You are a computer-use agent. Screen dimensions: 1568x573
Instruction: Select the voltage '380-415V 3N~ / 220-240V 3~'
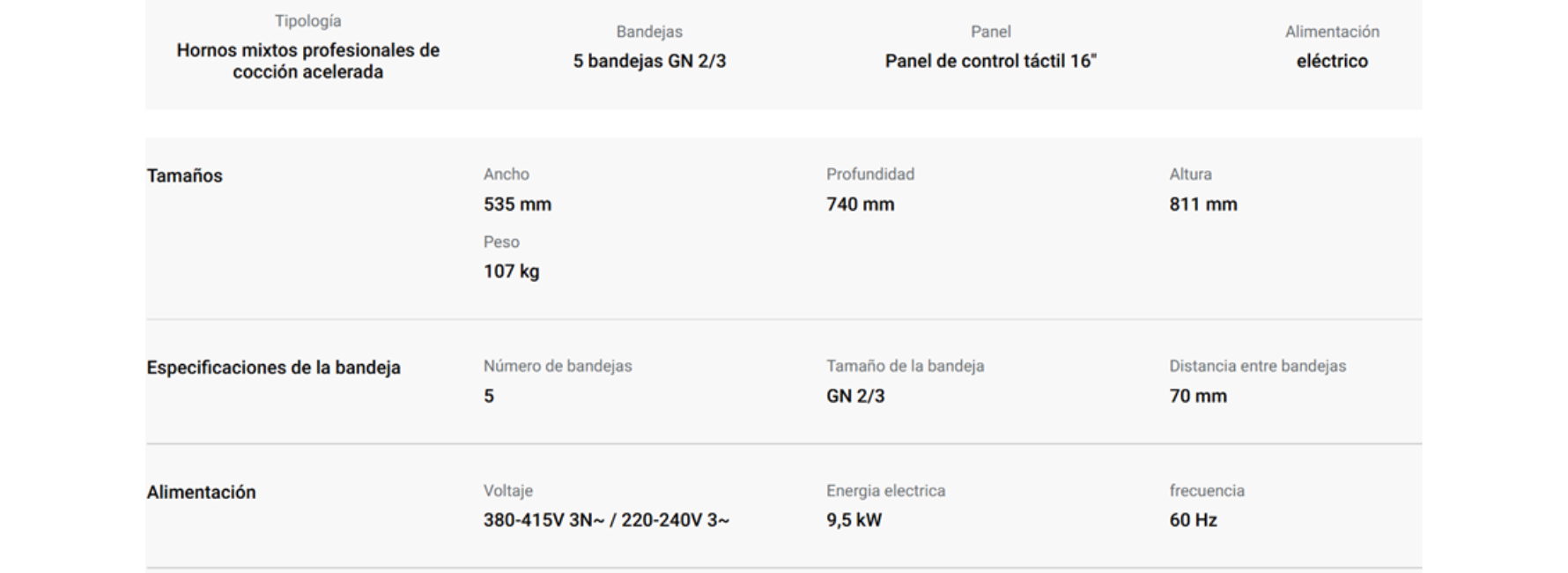pyautogui.click(x=606, y=520)
